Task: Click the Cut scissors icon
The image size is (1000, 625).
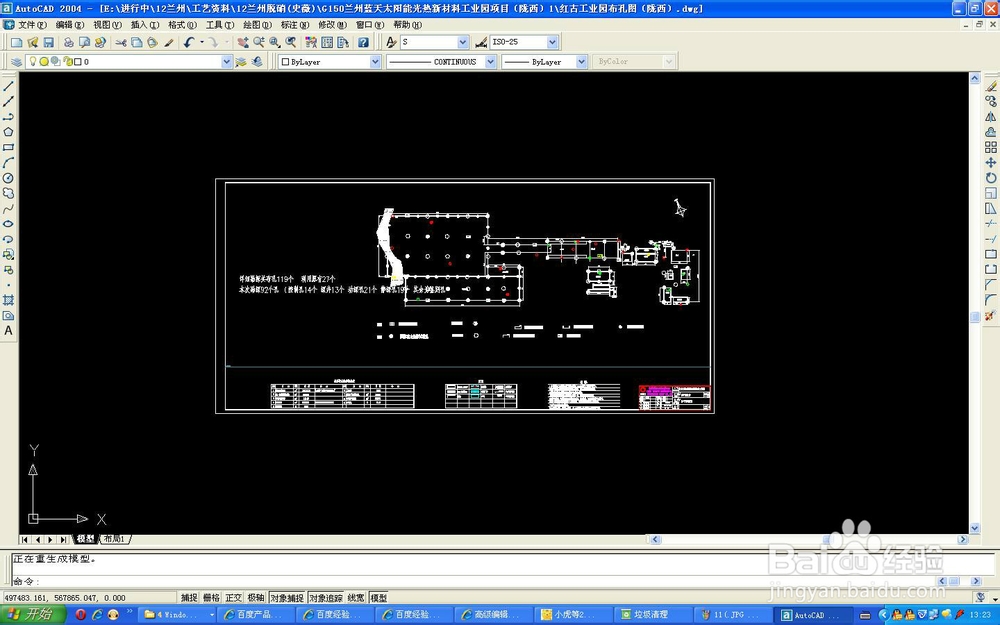Action: point(121,42)
